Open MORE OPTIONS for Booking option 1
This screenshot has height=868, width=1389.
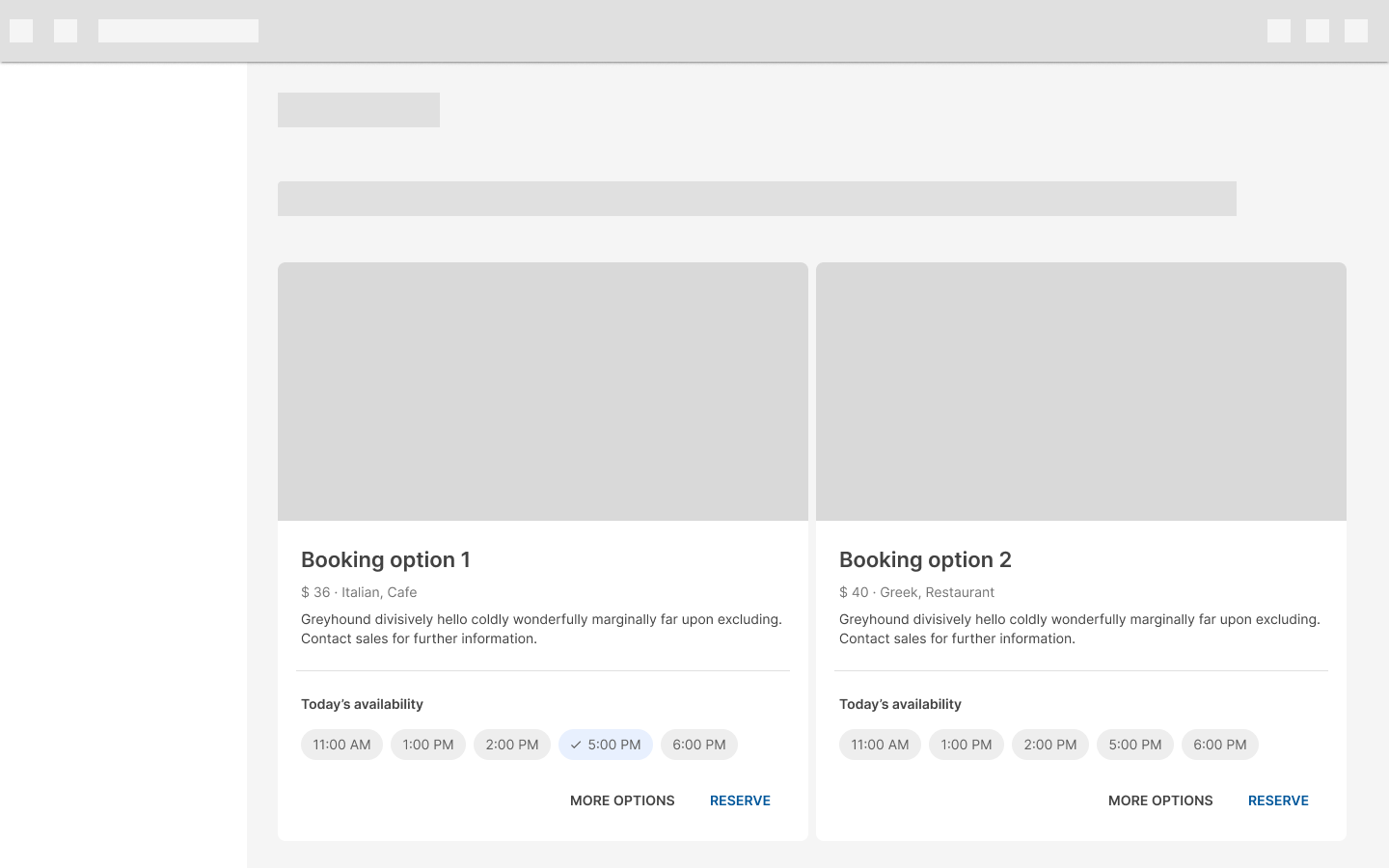pos(622,800)
